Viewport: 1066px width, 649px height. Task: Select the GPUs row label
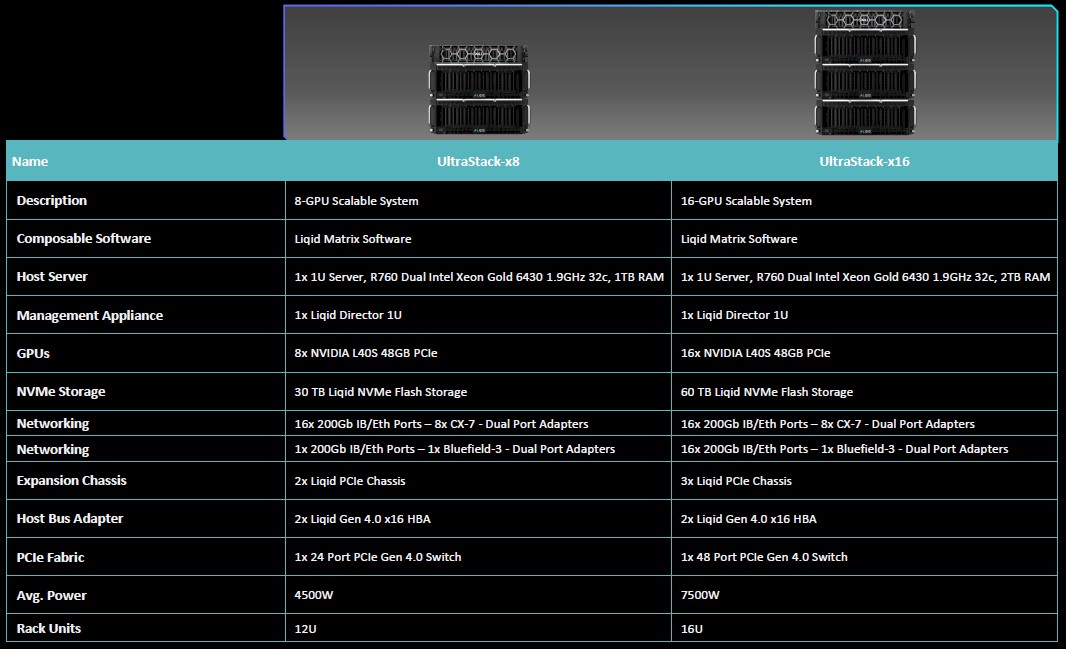(x=35, y=353)
